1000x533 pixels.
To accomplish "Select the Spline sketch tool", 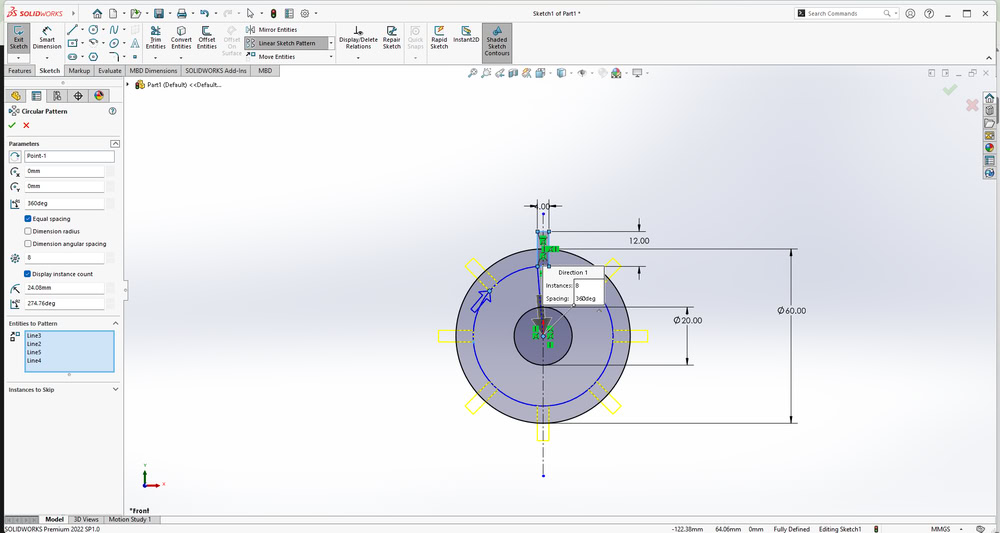I will (114, 29).
